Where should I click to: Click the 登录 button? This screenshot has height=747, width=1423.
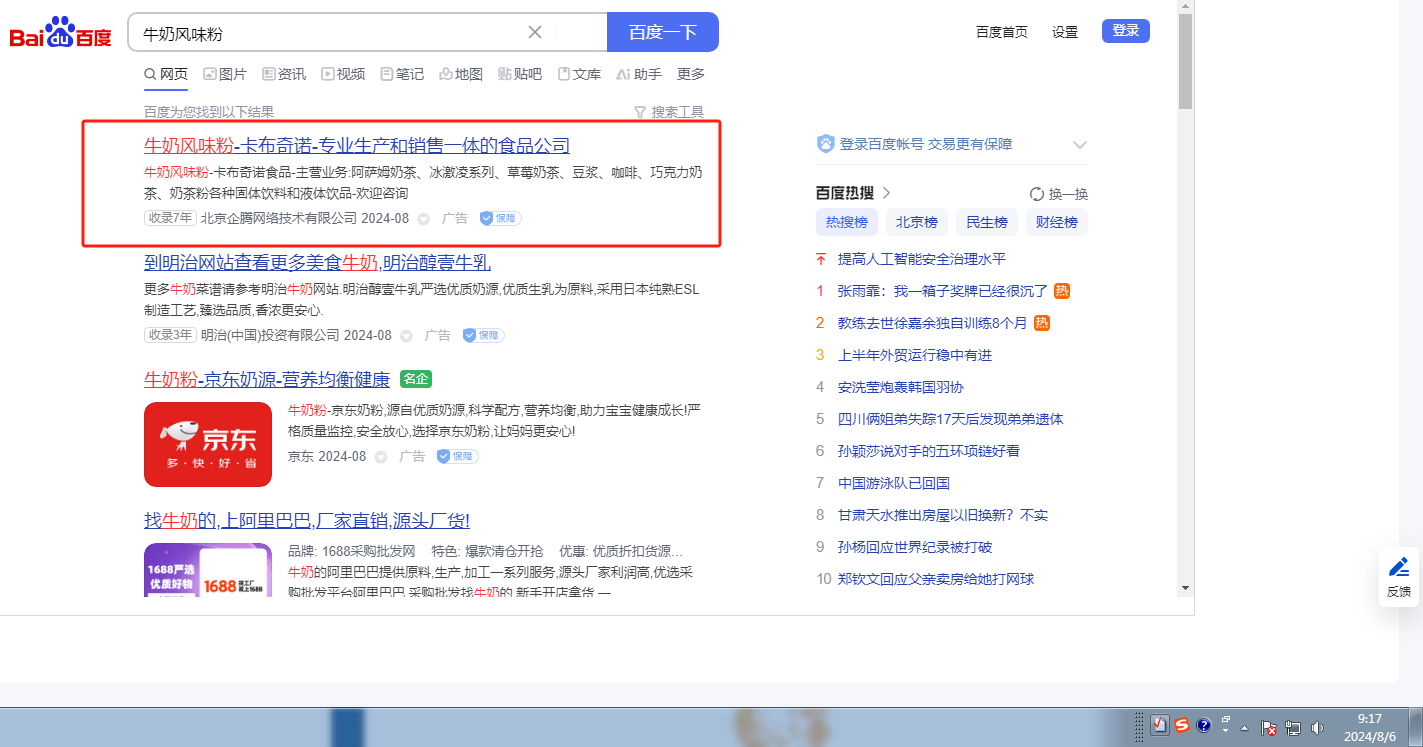click(x=1126, y=31)
